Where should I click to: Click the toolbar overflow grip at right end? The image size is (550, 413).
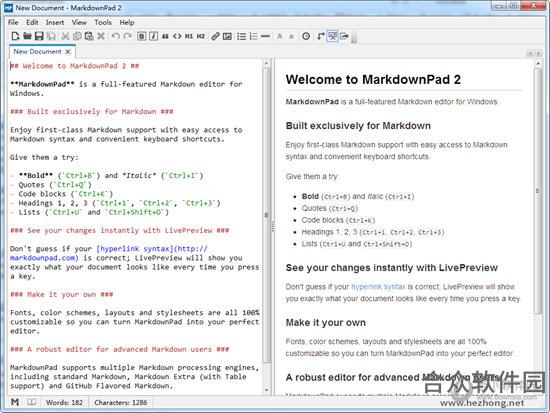pos(354,37)
